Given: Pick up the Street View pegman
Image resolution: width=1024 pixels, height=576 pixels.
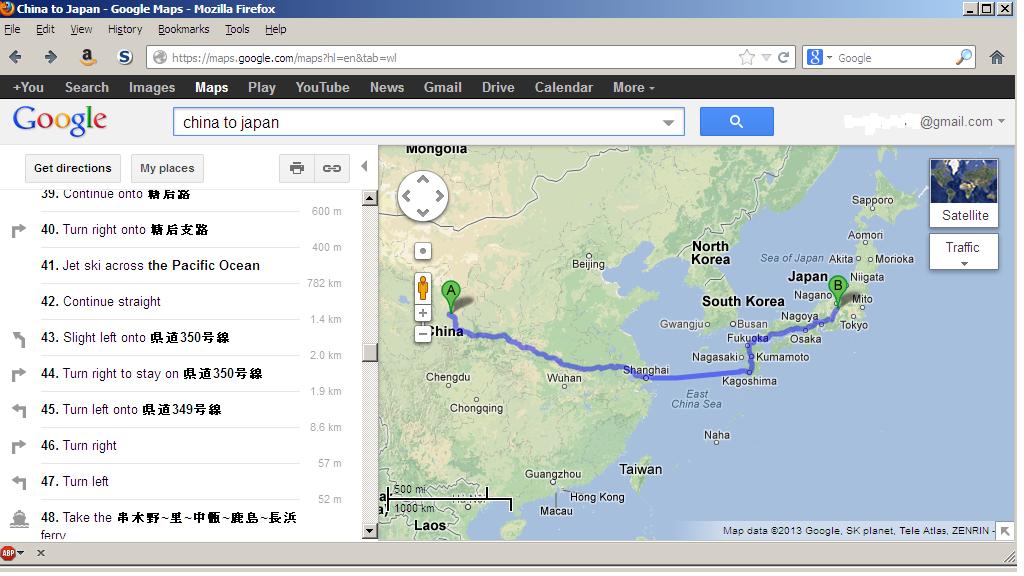Looking at the screenshot, I should (x=423, y=287).
